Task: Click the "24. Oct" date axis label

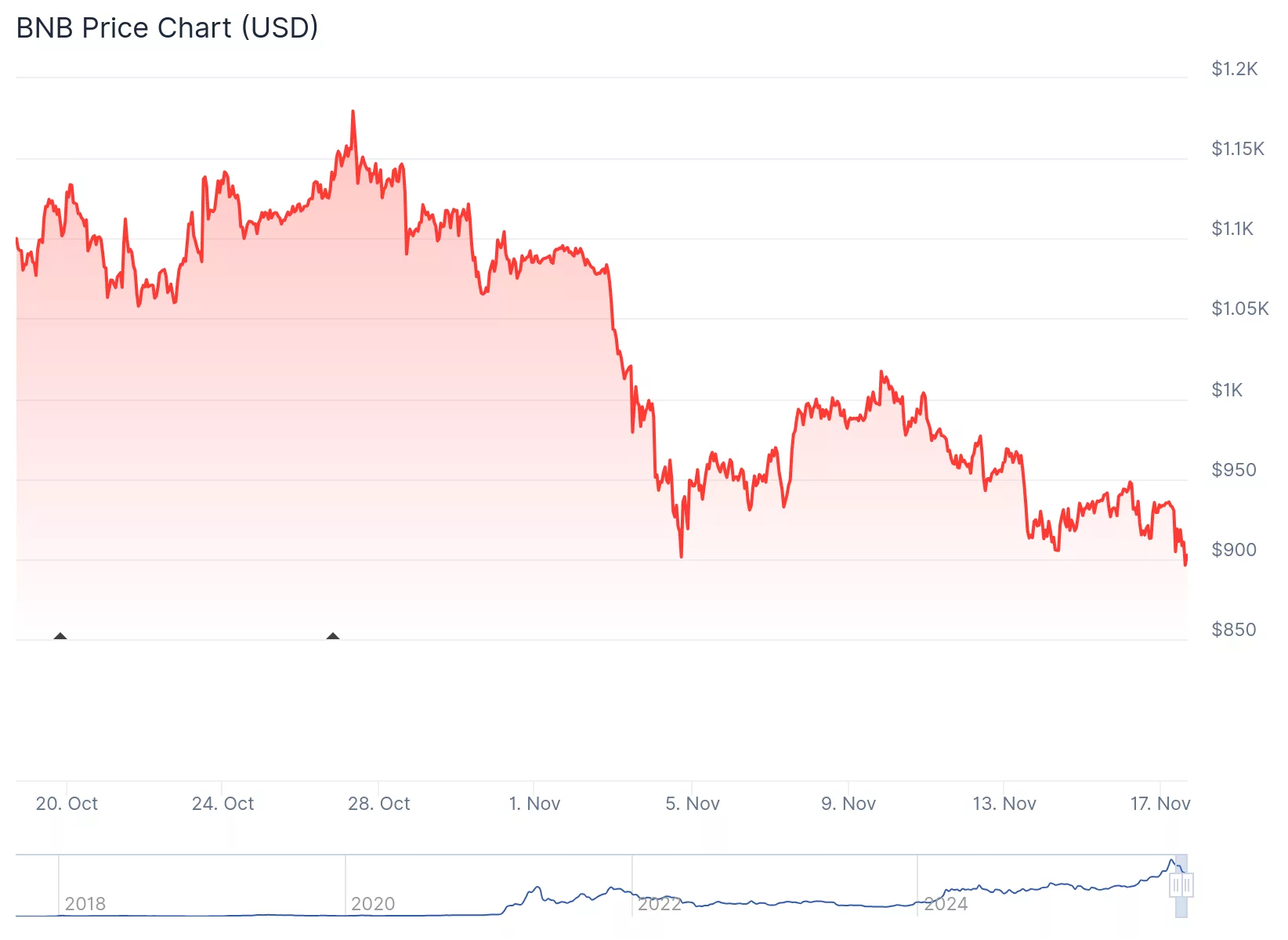Action: click(223, 804)
